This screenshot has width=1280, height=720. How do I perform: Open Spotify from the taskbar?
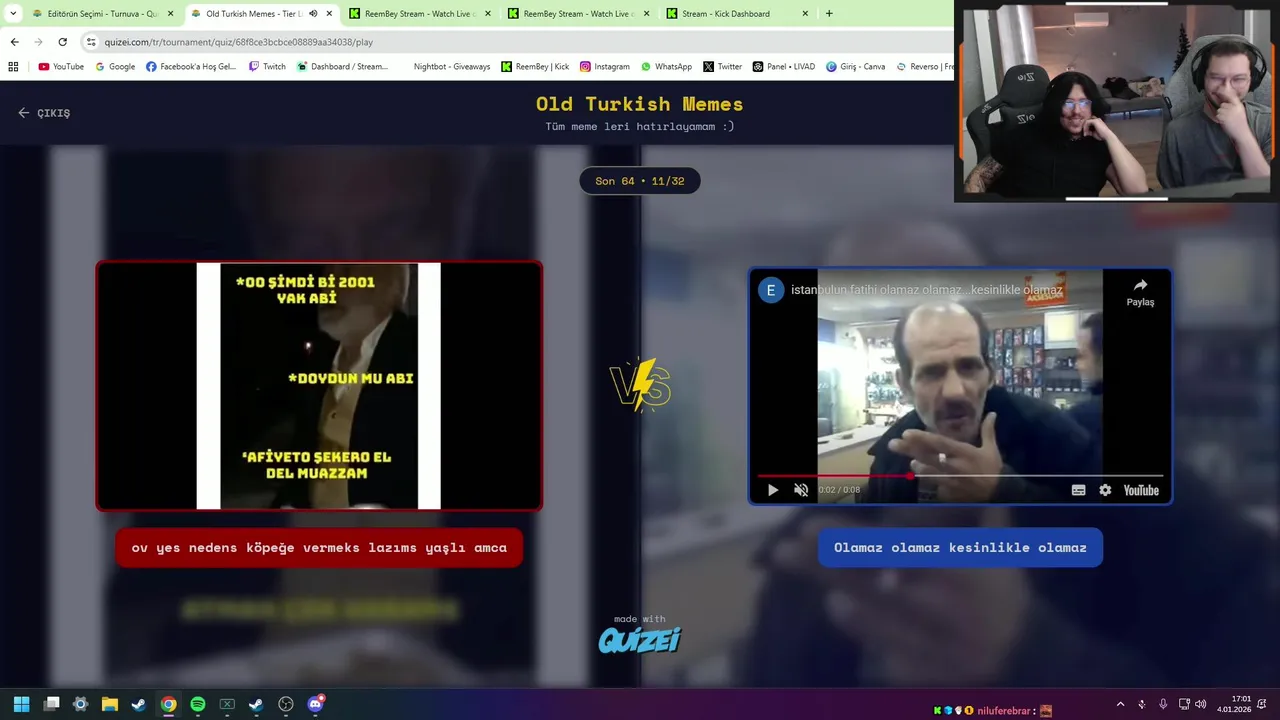point(197,704)
